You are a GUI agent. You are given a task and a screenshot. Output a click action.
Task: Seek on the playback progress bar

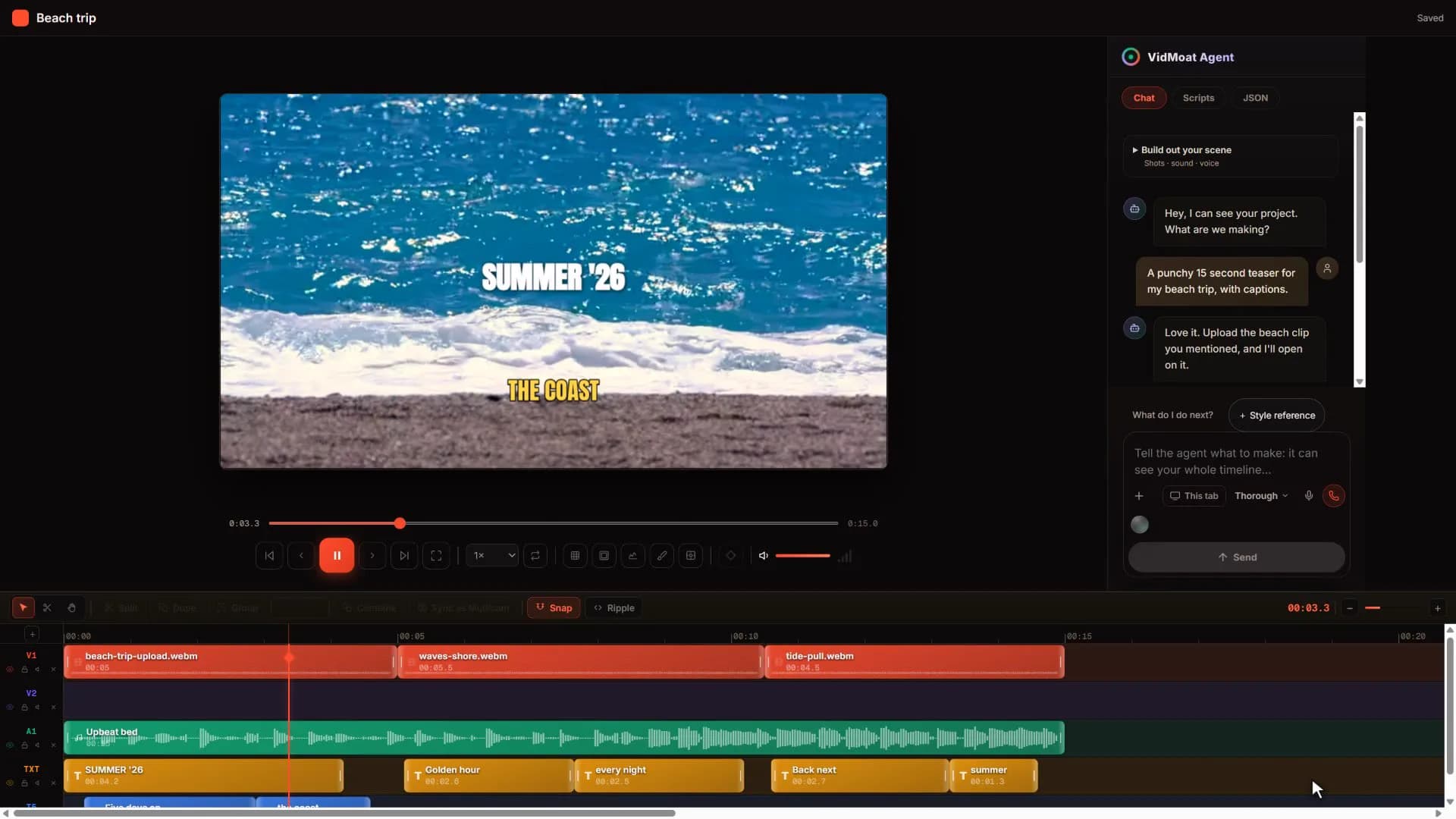point(554,523)
